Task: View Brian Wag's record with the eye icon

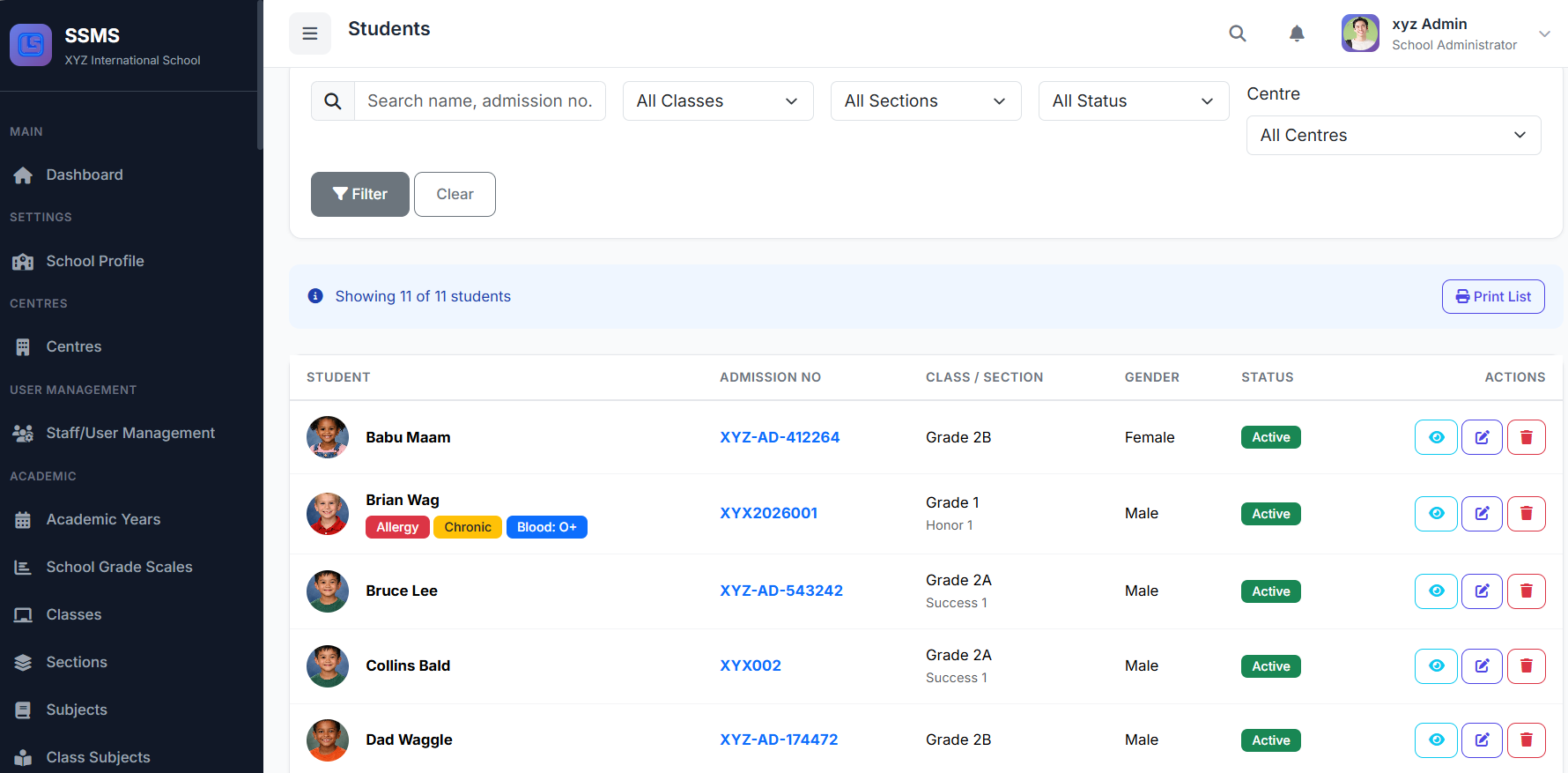Action: pyautogui.click(x=1436, y=514)
